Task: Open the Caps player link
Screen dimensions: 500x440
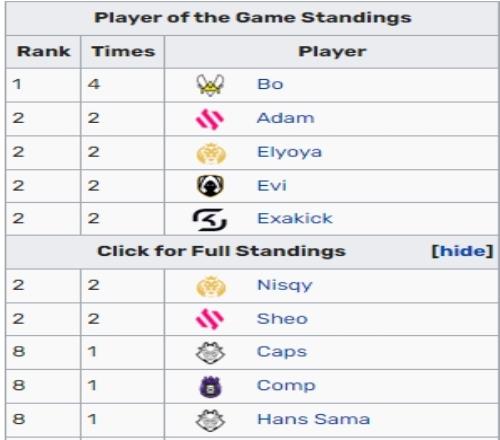Action: pyautogui.click(x=282, y=352)
